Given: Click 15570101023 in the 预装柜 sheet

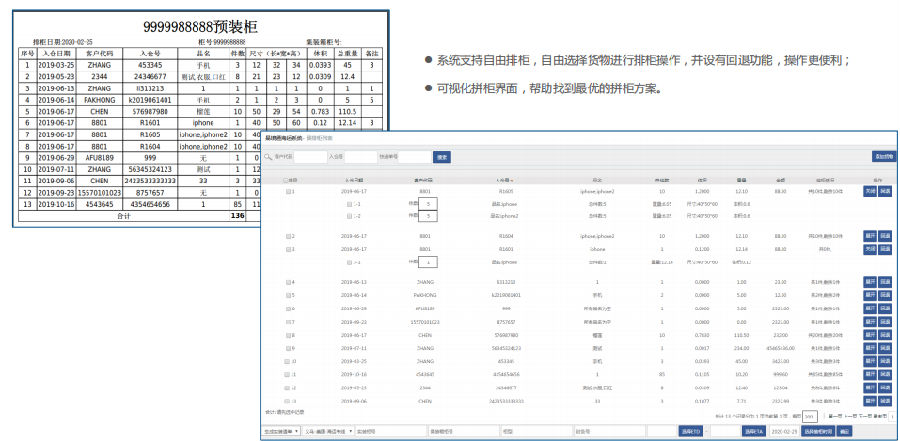Looking at the screenshot, I should coord(99,193).
